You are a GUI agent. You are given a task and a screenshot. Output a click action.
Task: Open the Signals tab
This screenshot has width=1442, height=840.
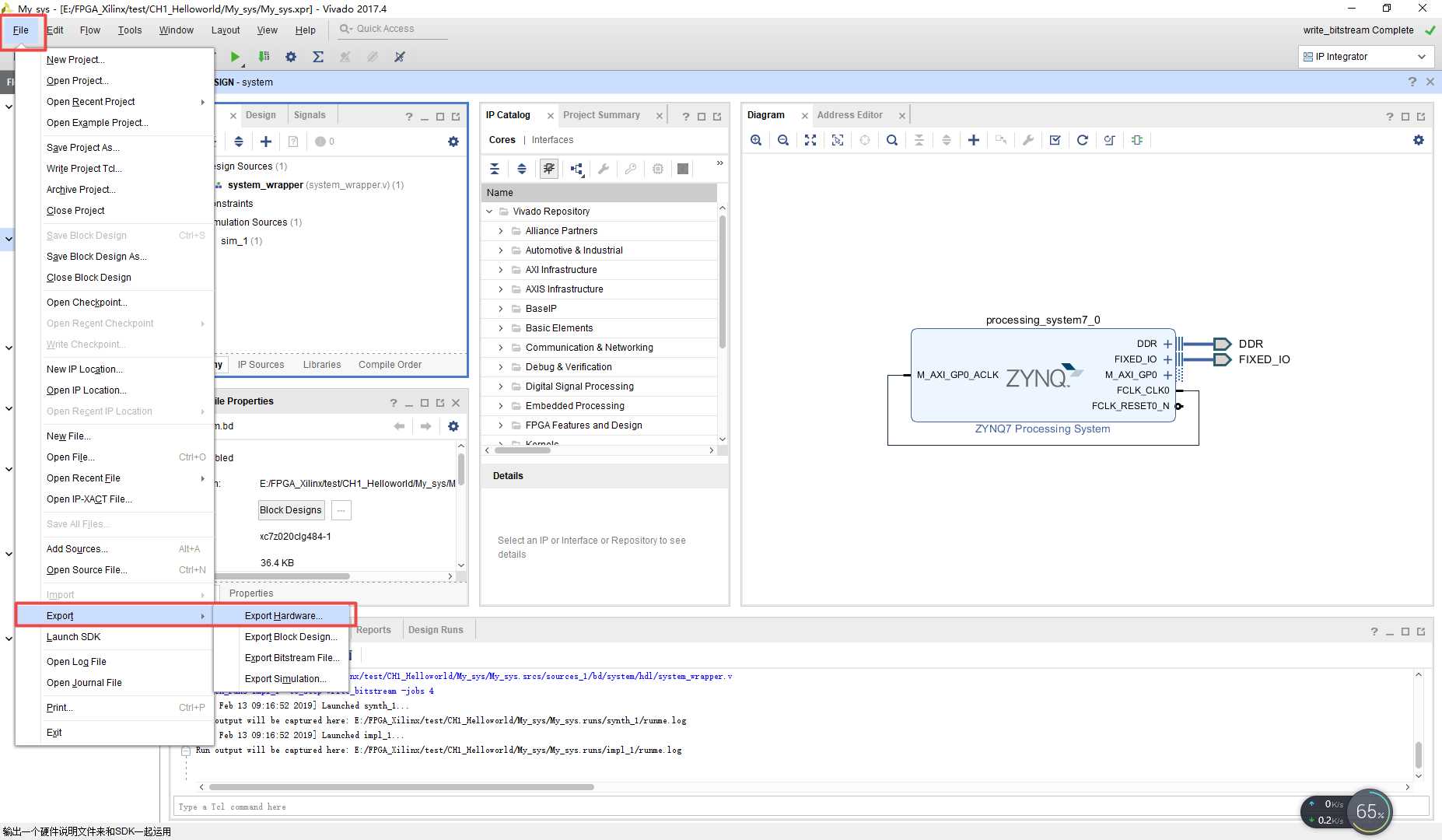pos(310,115)
